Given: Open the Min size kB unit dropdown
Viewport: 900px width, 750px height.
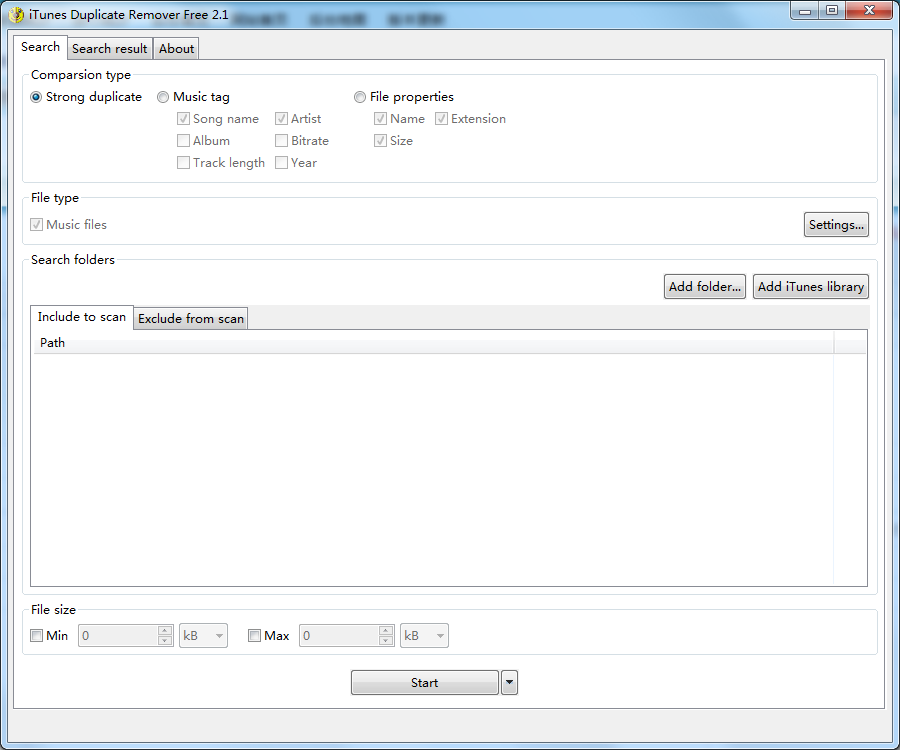Looking at the screenshot, I should (x=203, y=635).
